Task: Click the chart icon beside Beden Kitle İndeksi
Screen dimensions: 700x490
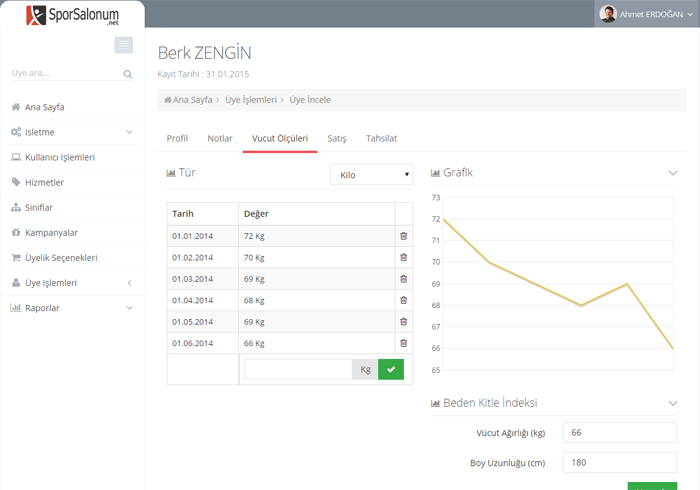Action: [435, 403]
